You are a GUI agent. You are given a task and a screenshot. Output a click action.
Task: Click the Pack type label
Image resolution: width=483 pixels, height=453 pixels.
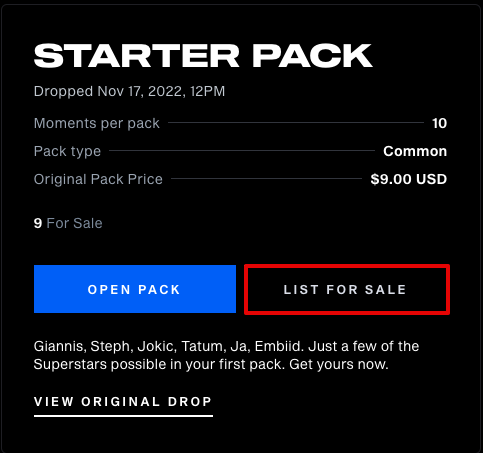pyautogui.click(x=67, y=152)
